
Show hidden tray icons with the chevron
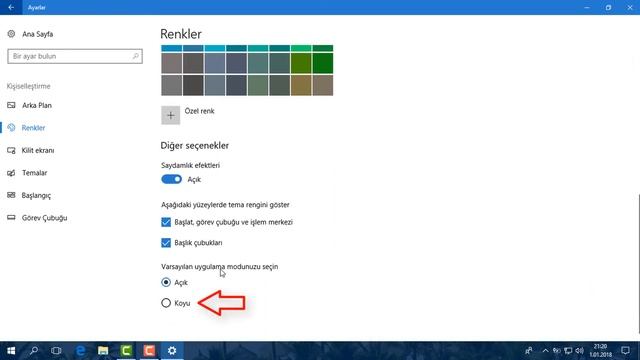[545, 351]
